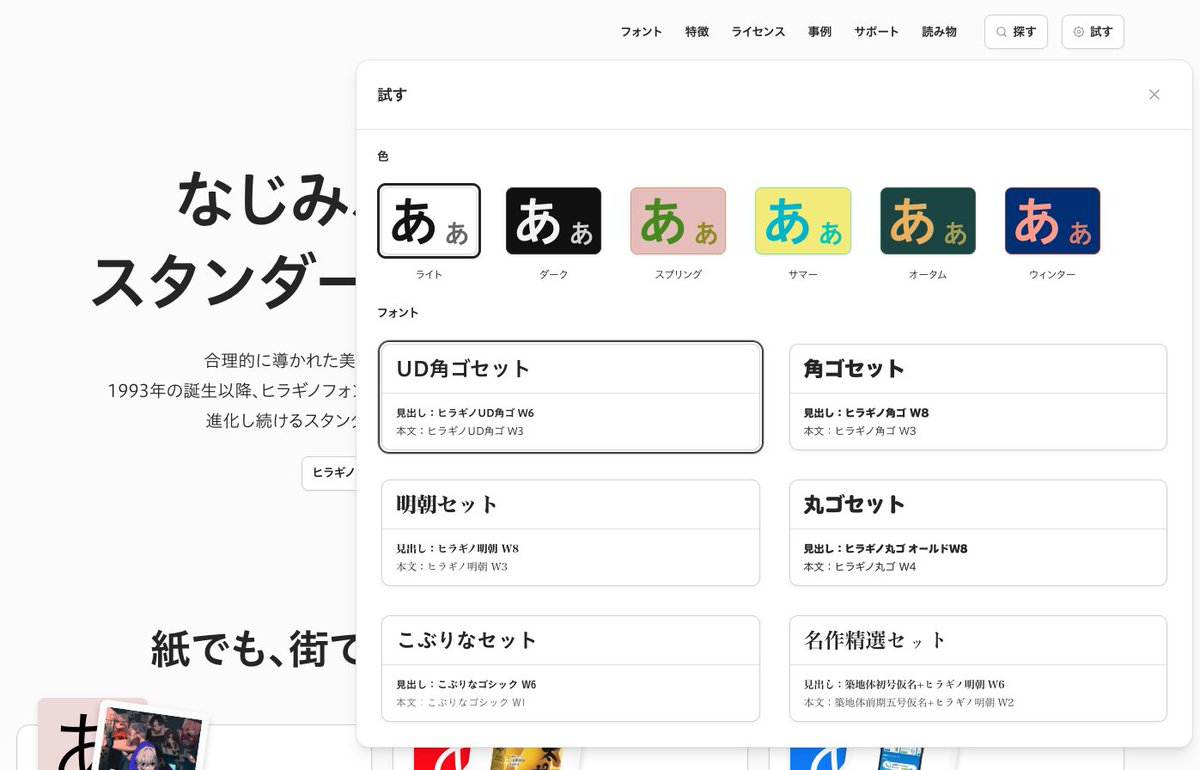
Task: Select the 丸ゴセット font set
Action: 978,533
